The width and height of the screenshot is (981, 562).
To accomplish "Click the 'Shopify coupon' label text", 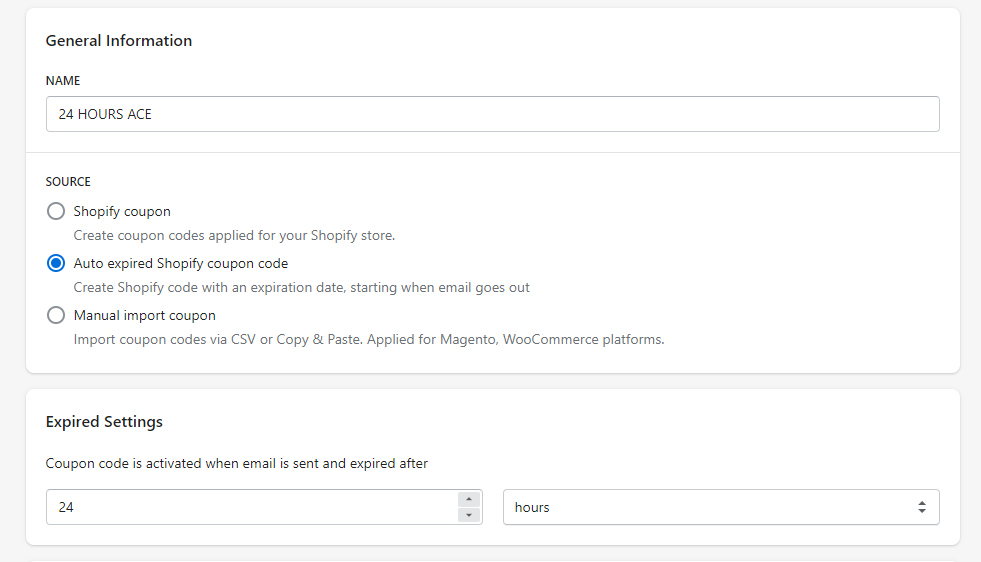I will (x=122, y=212).
